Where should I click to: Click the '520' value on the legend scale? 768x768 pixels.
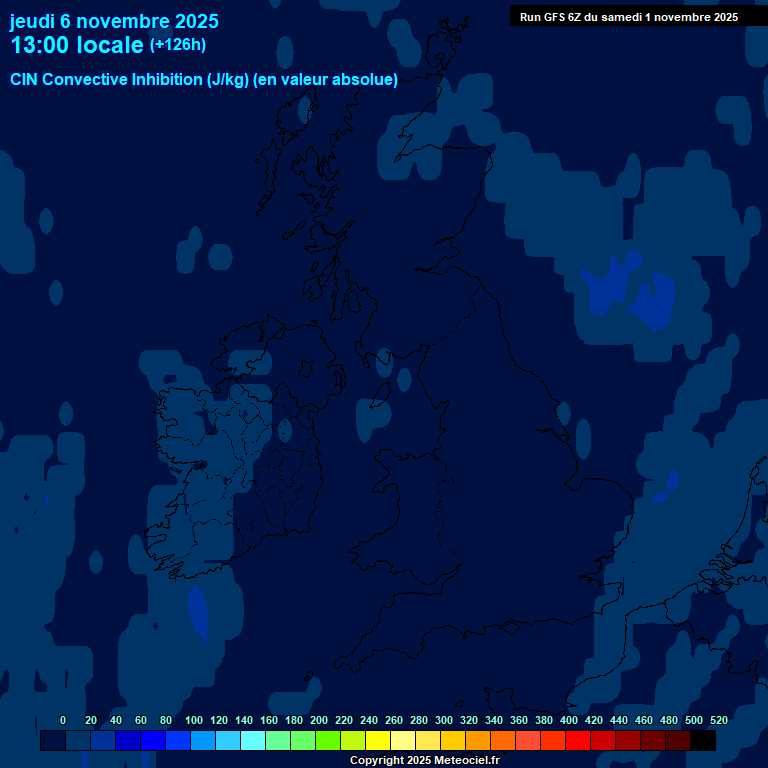tap(718, 720)
